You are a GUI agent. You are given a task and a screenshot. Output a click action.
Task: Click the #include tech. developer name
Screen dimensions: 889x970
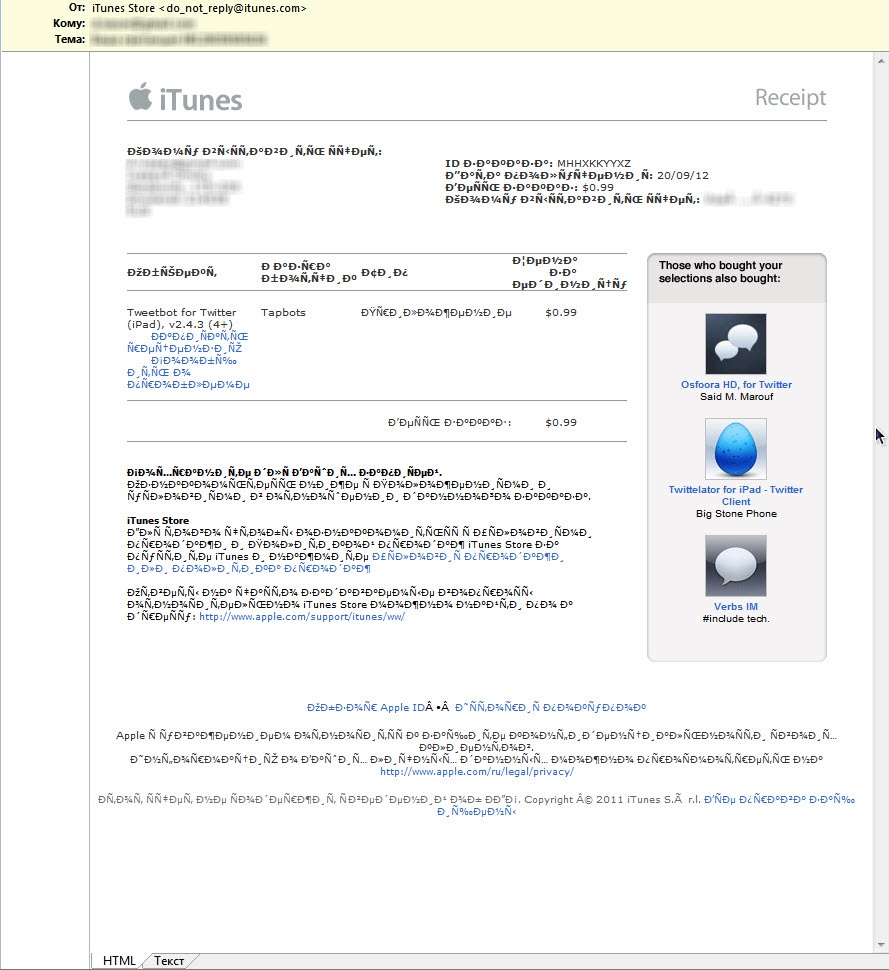pos(736,619)
